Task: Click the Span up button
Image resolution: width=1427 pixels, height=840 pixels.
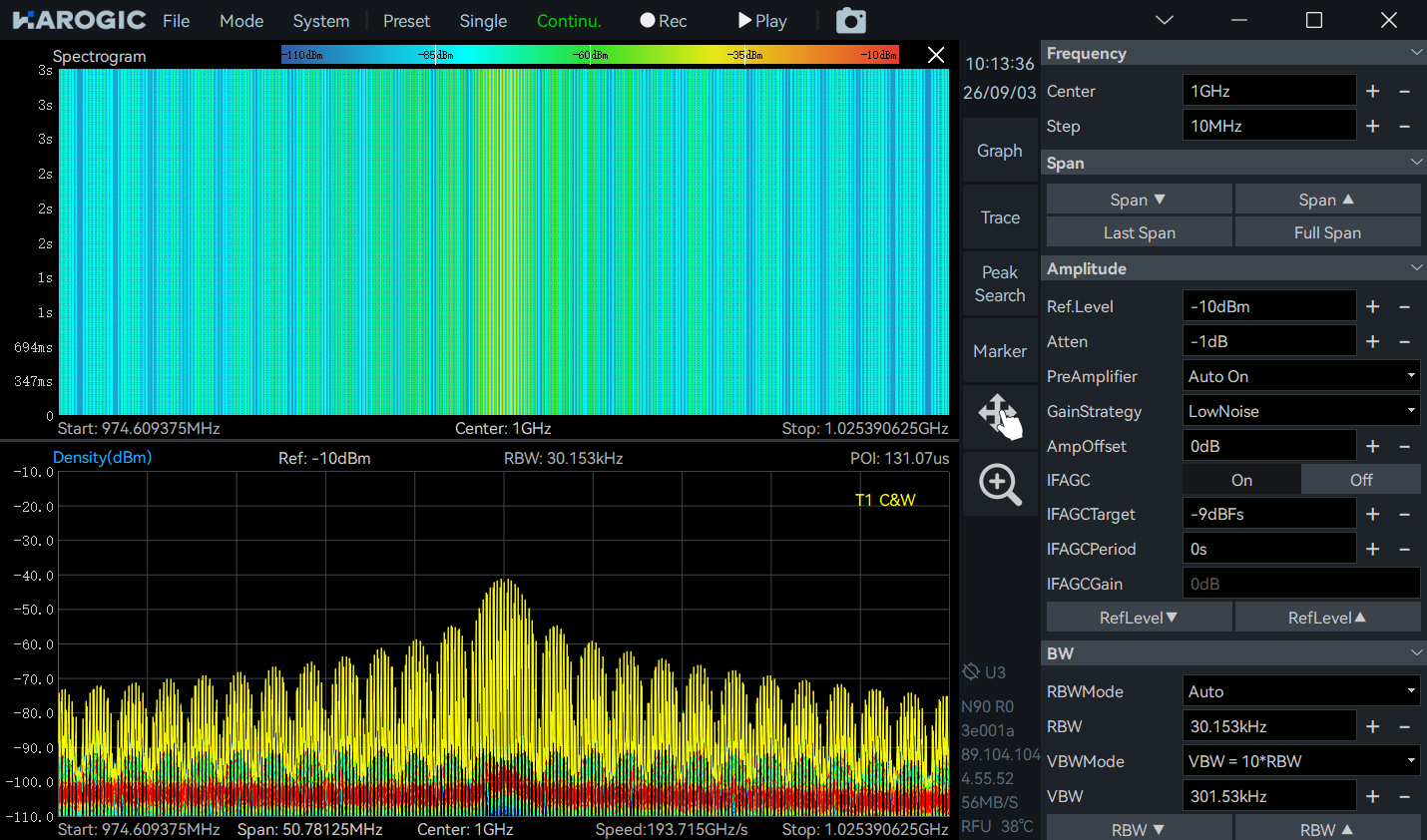Action: 1327,200
